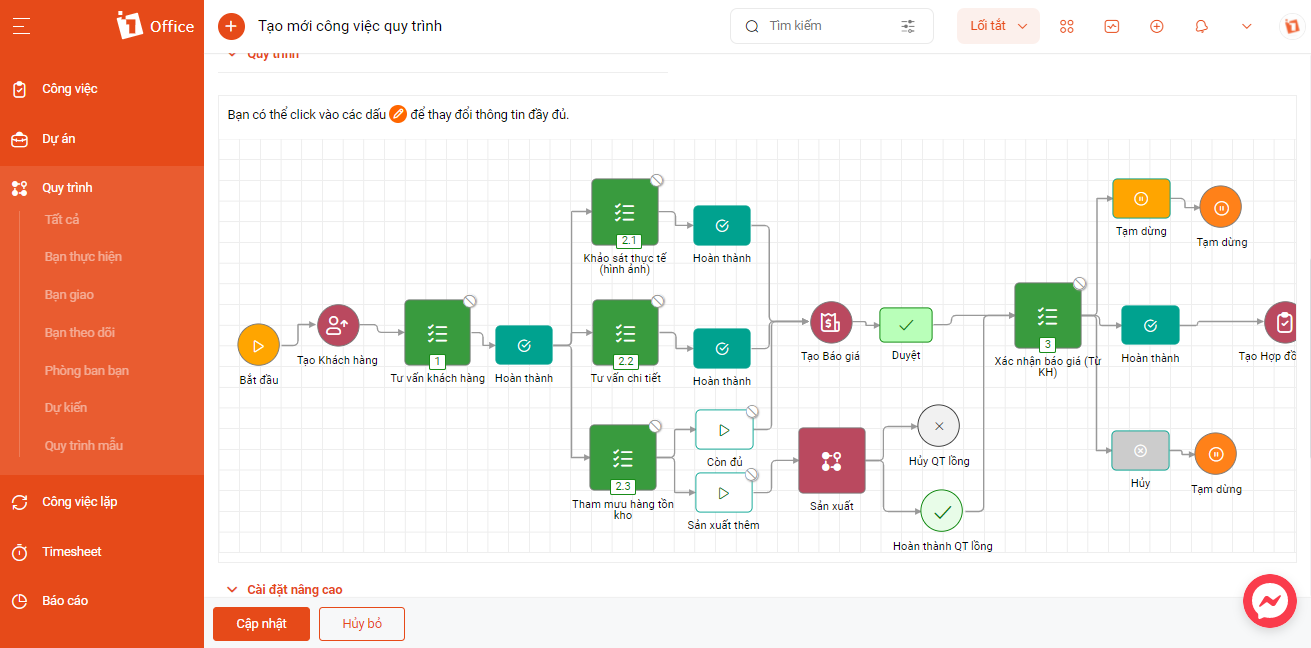Click the 'Cập nhật' button
The image size is (1311, 648).
pos(261,624)
